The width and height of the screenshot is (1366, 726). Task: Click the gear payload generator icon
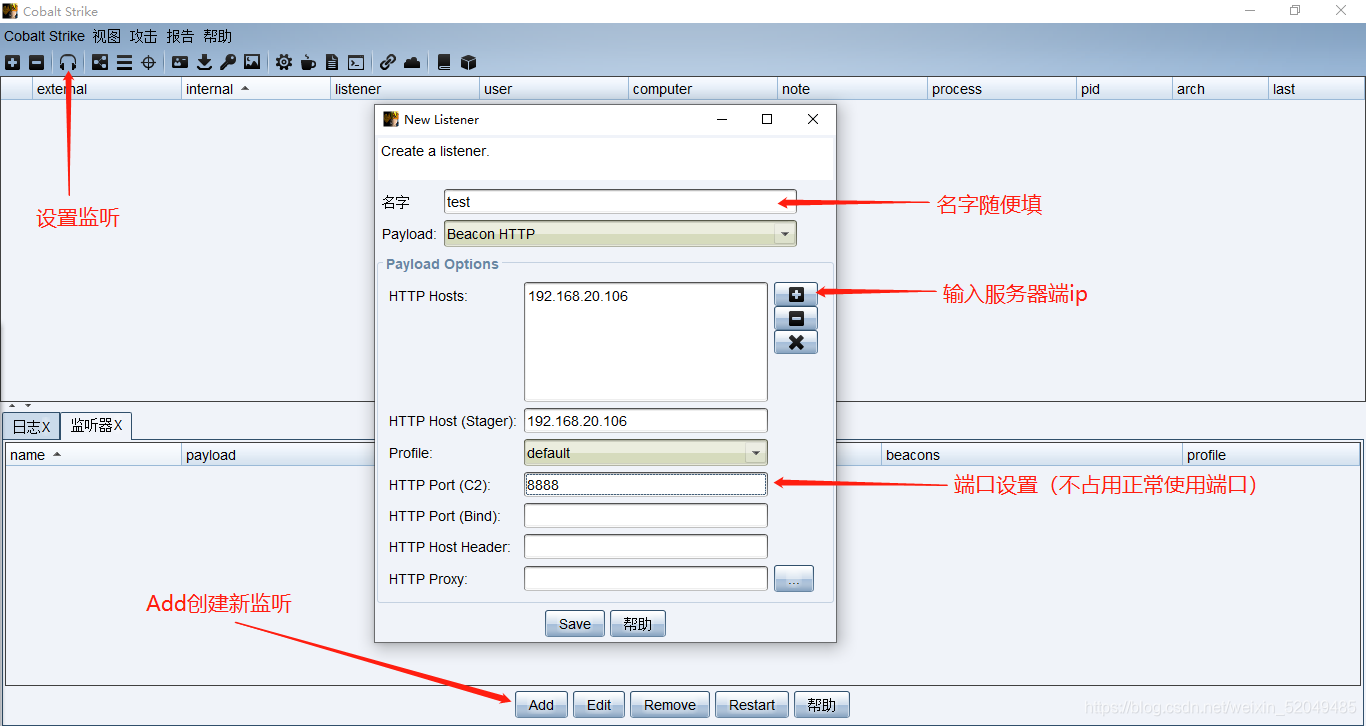pyautogui.click(x=284, y=62)
